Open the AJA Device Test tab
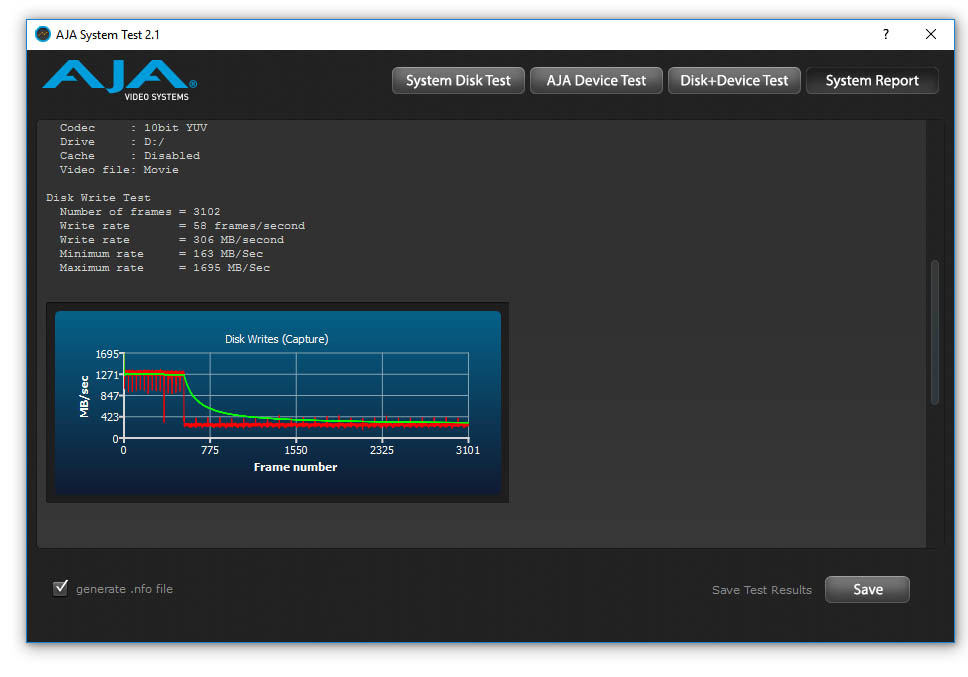The width and height of the screenshot is (968, 677). click(596, 81)
